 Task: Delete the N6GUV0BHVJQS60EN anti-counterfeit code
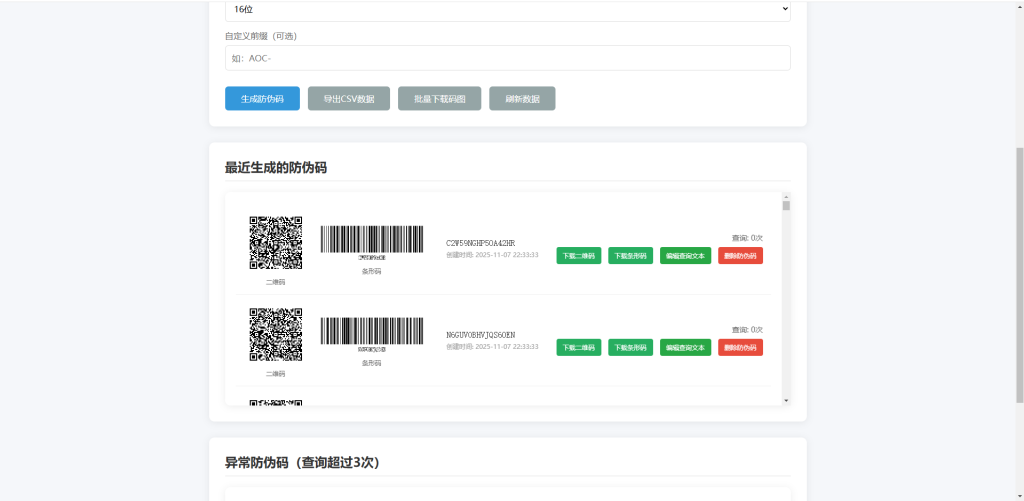740,347
